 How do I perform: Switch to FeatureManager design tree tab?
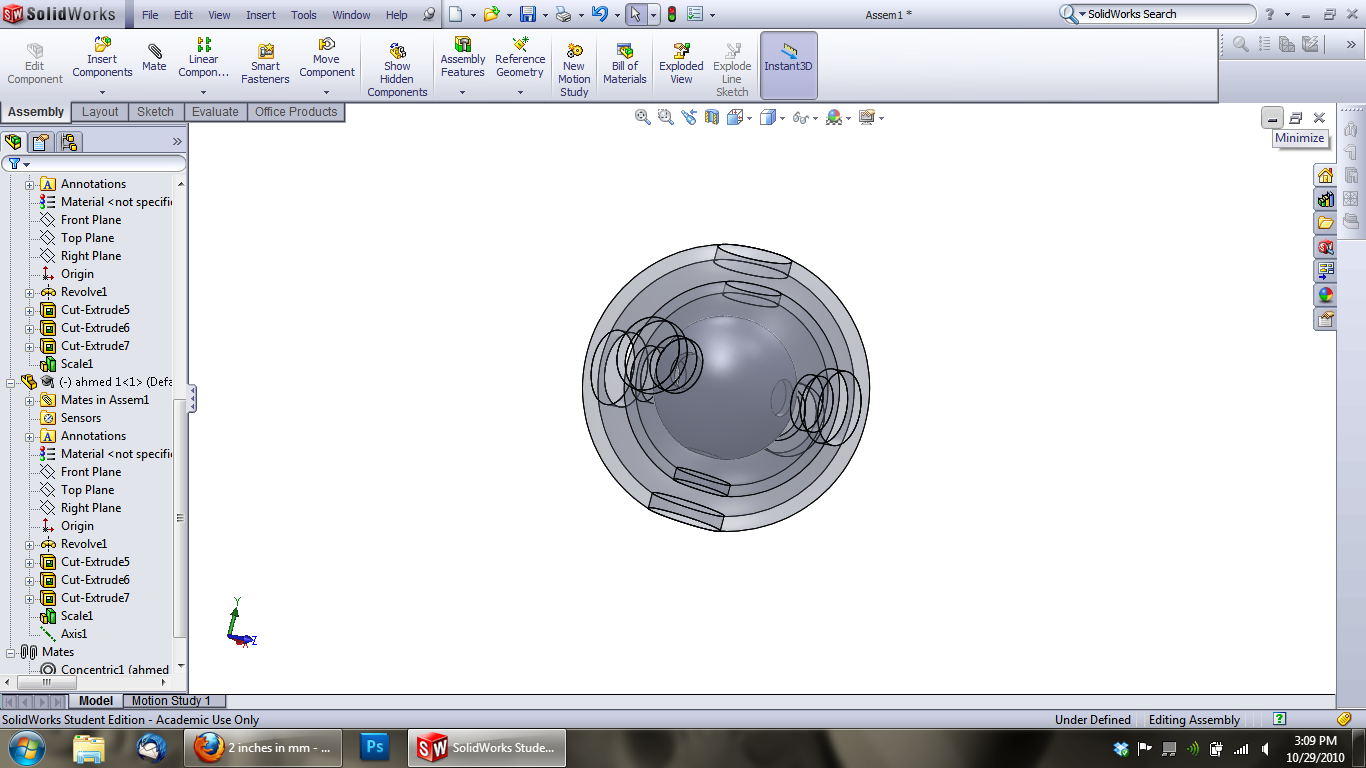pyautogui.click(x=13, y=142)
